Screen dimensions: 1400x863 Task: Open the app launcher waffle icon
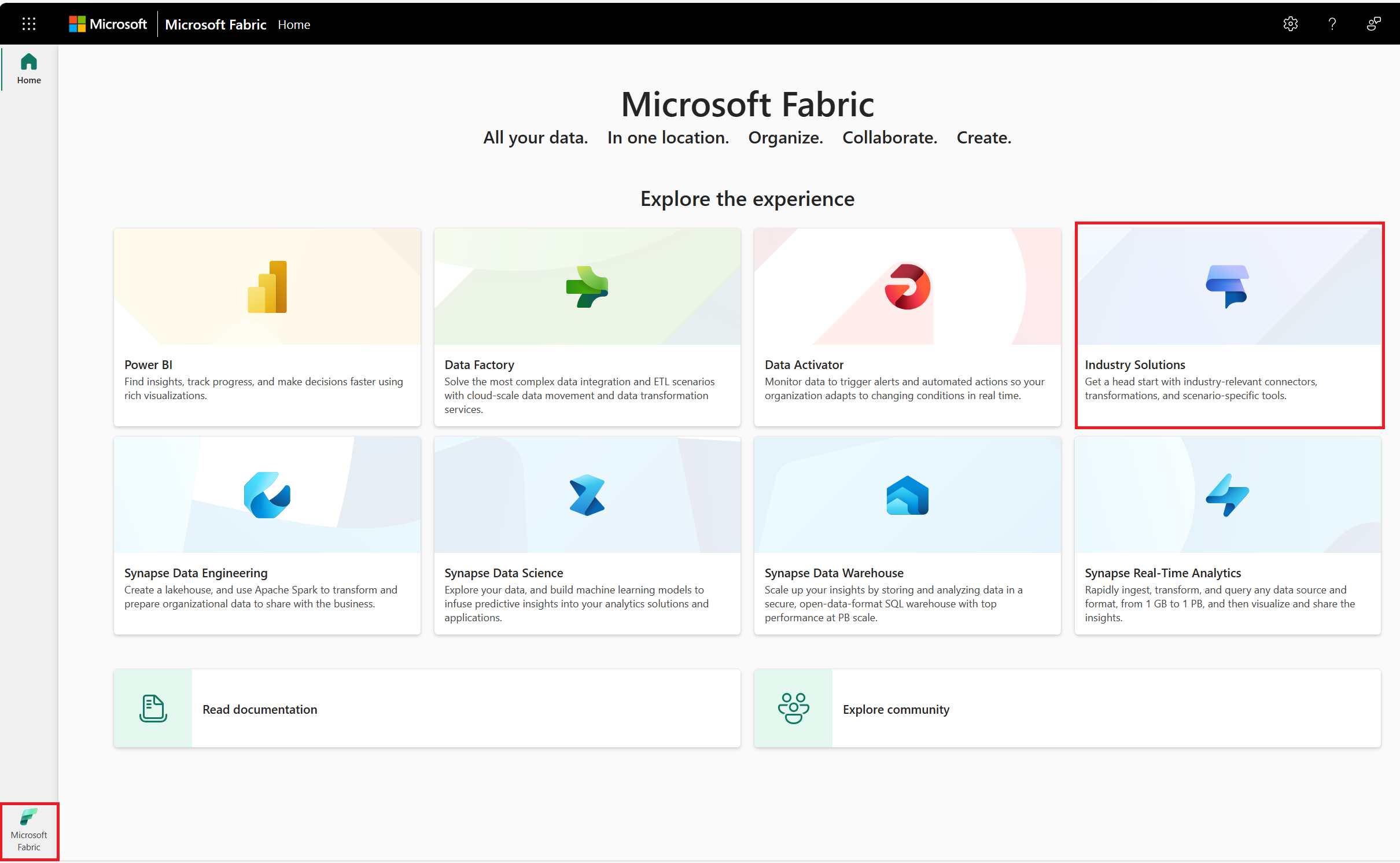point(29,24)
